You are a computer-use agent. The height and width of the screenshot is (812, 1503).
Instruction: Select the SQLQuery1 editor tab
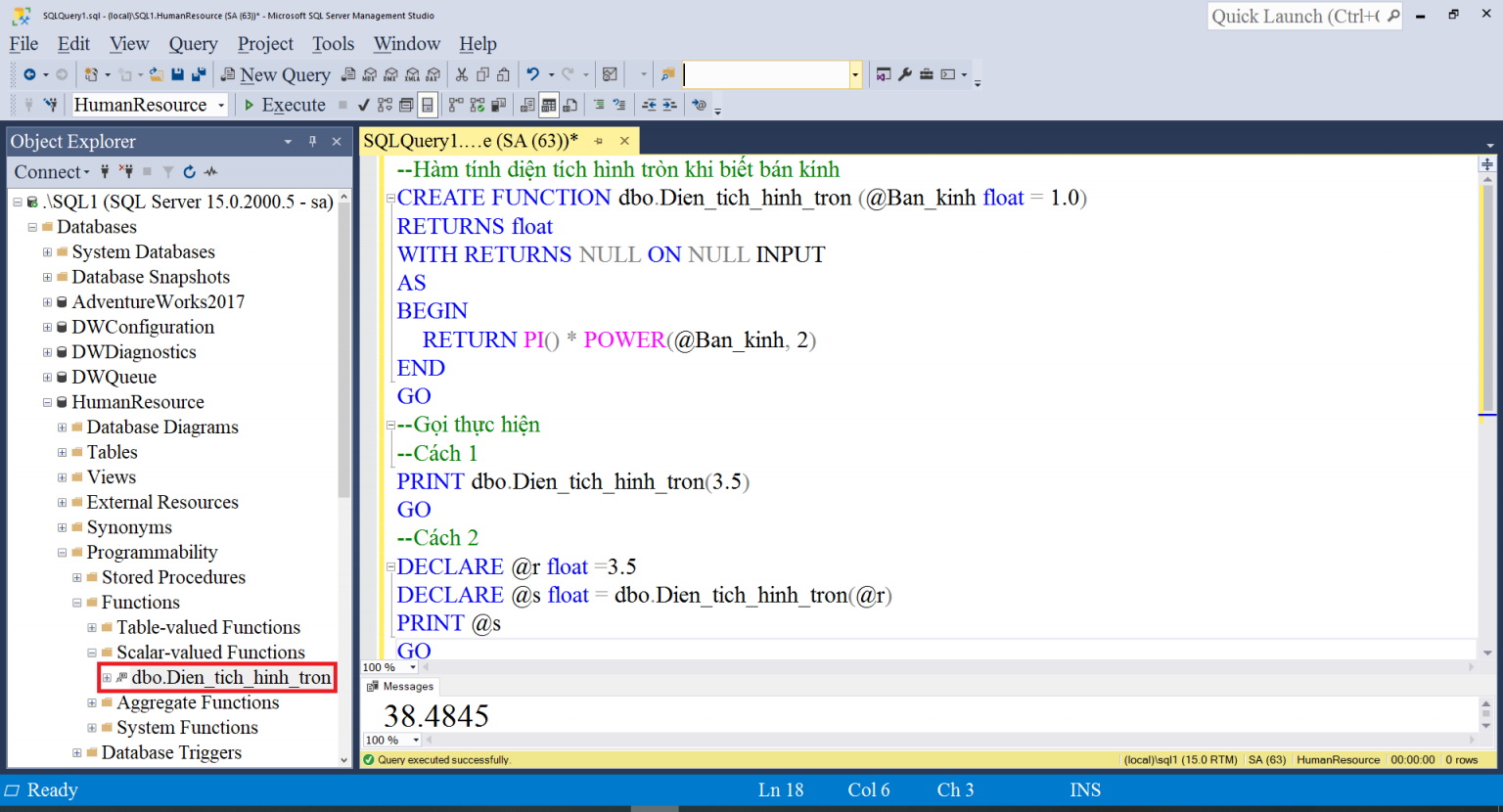[x=470, y=141]
